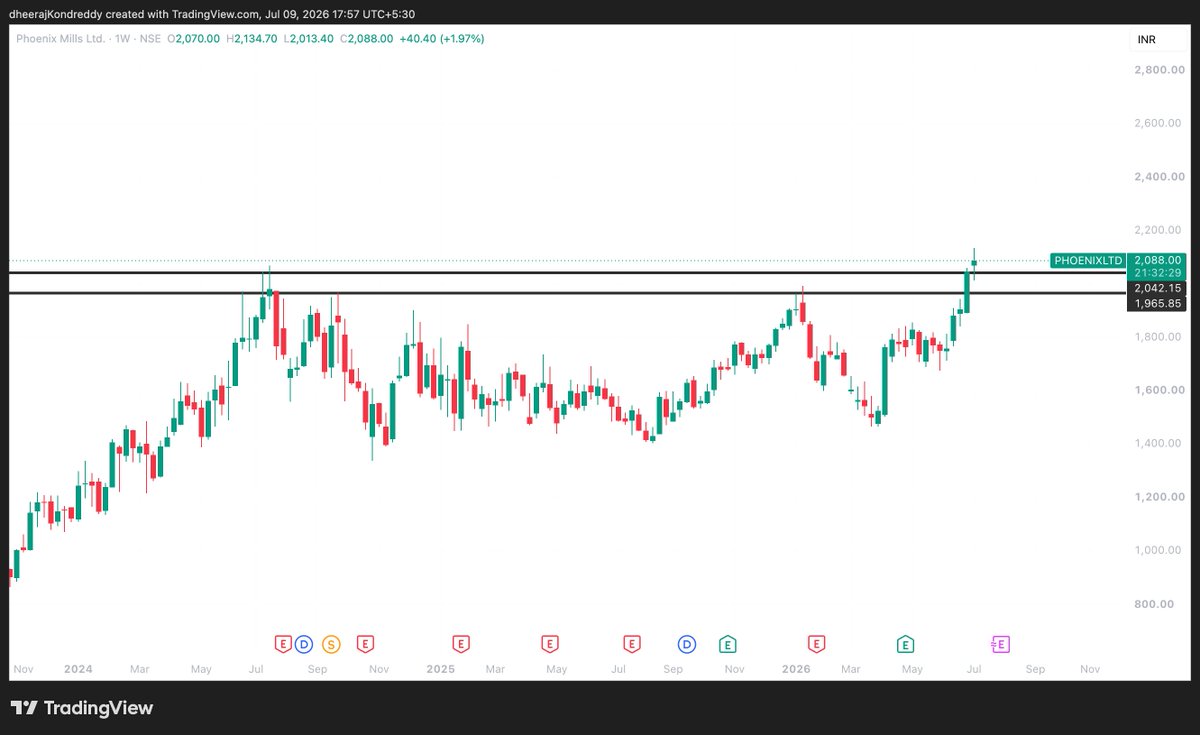Click the 2,800.00 price axis label
The image size is (1200, 735).
click(1159, 70)
